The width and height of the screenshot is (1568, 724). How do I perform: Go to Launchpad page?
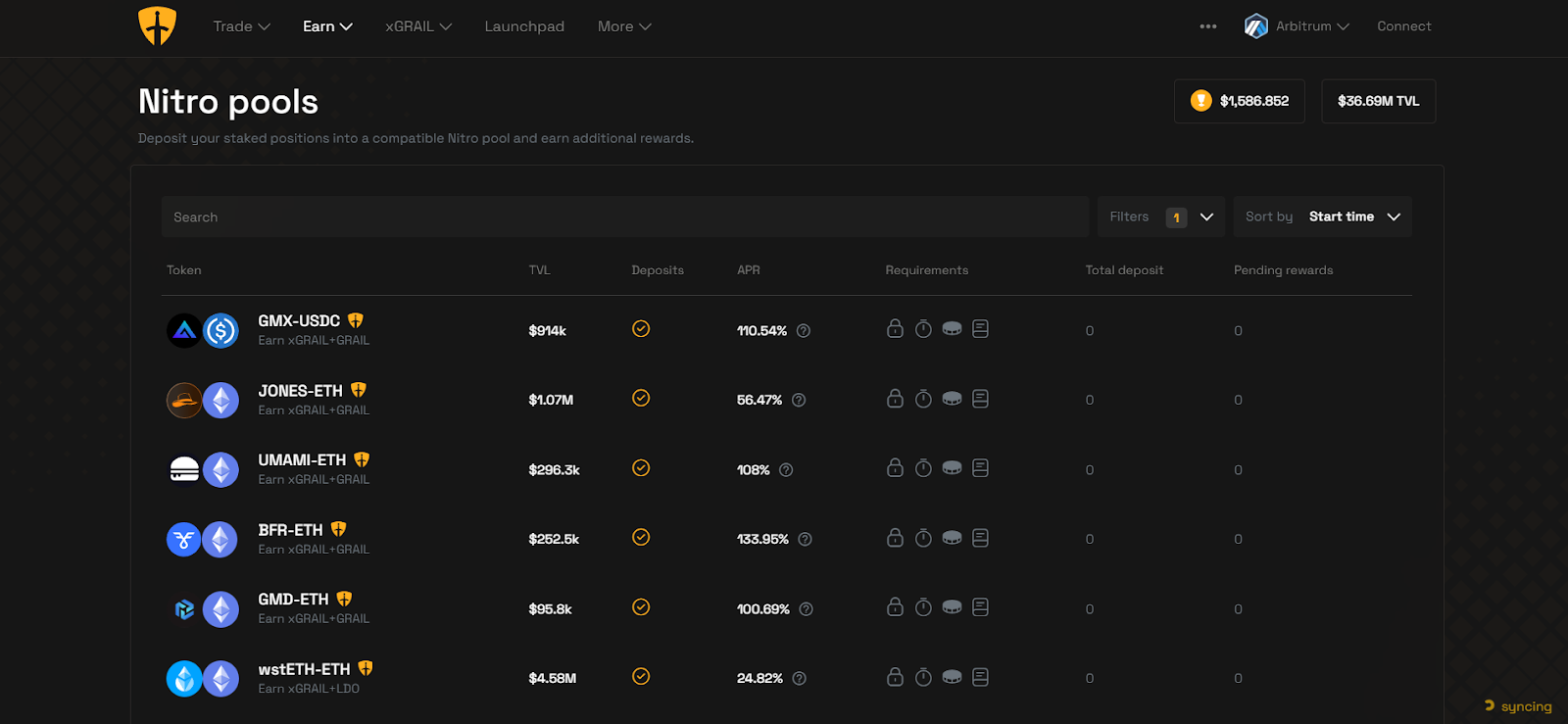tap(524, 26)
